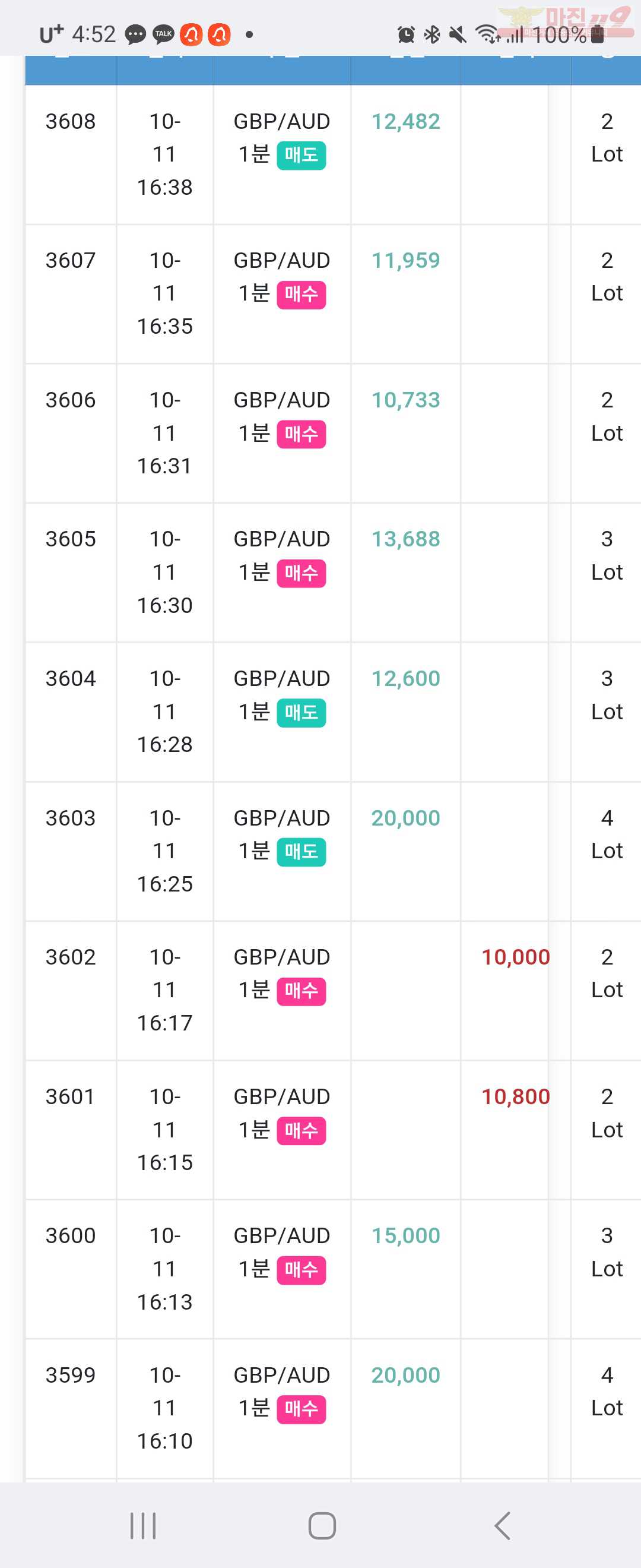Tap the red 10,800 loss amount

click(516, 1097)
